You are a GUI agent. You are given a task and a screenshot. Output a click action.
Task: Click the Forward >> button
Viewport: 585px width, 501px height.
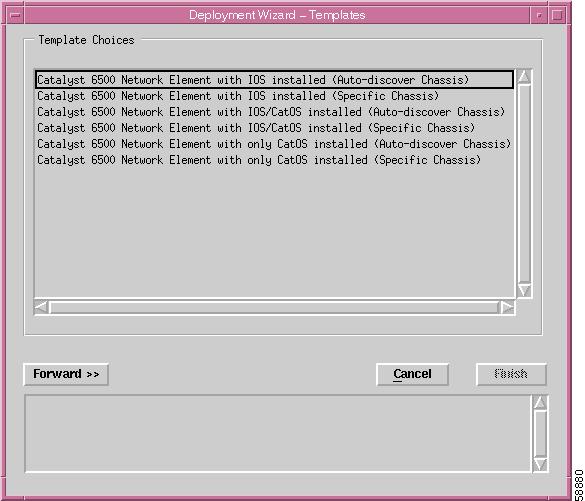coord(66,374)
